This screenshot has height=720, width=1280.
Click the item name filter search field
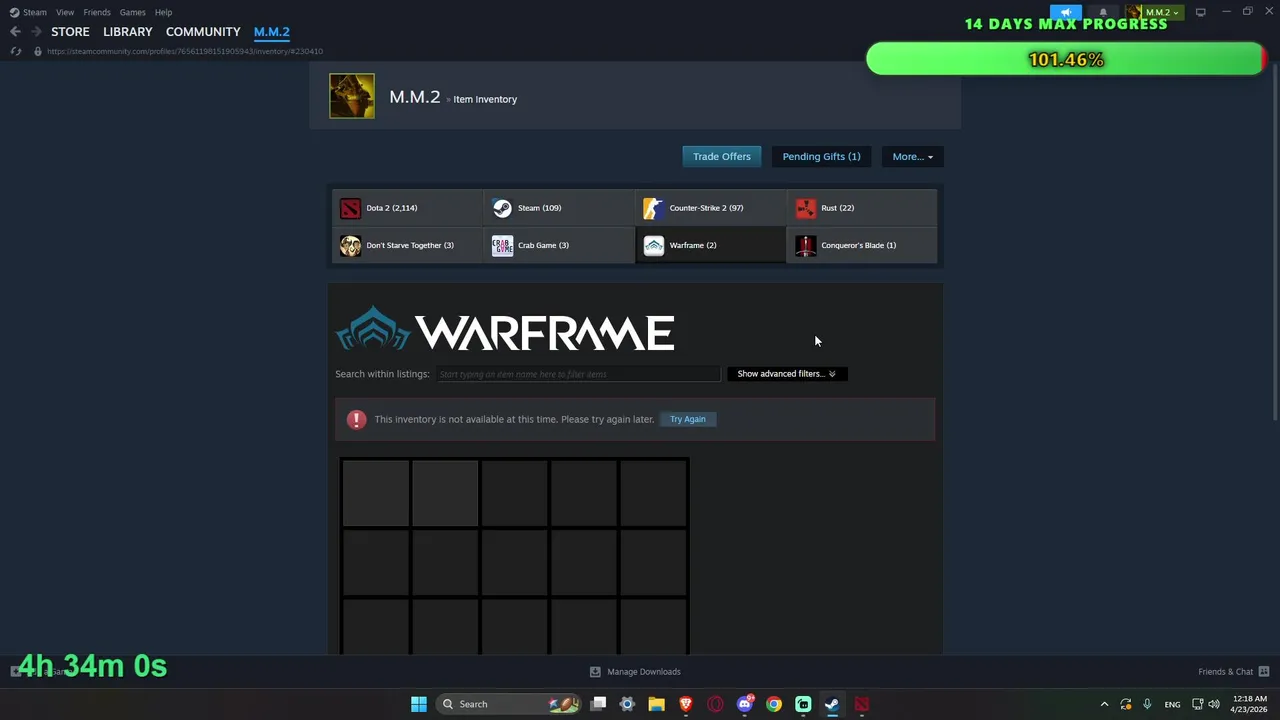coord(578,374)
